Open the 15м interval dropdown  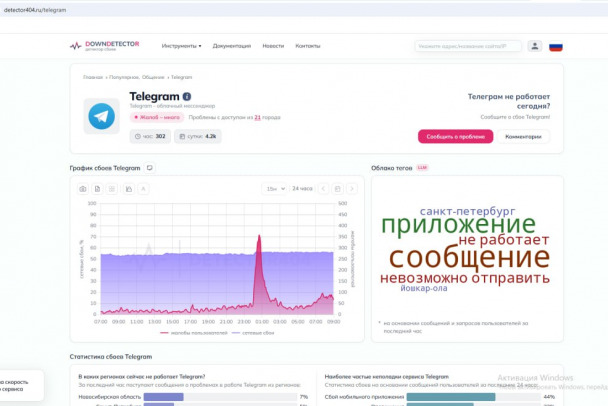point(274,188)
